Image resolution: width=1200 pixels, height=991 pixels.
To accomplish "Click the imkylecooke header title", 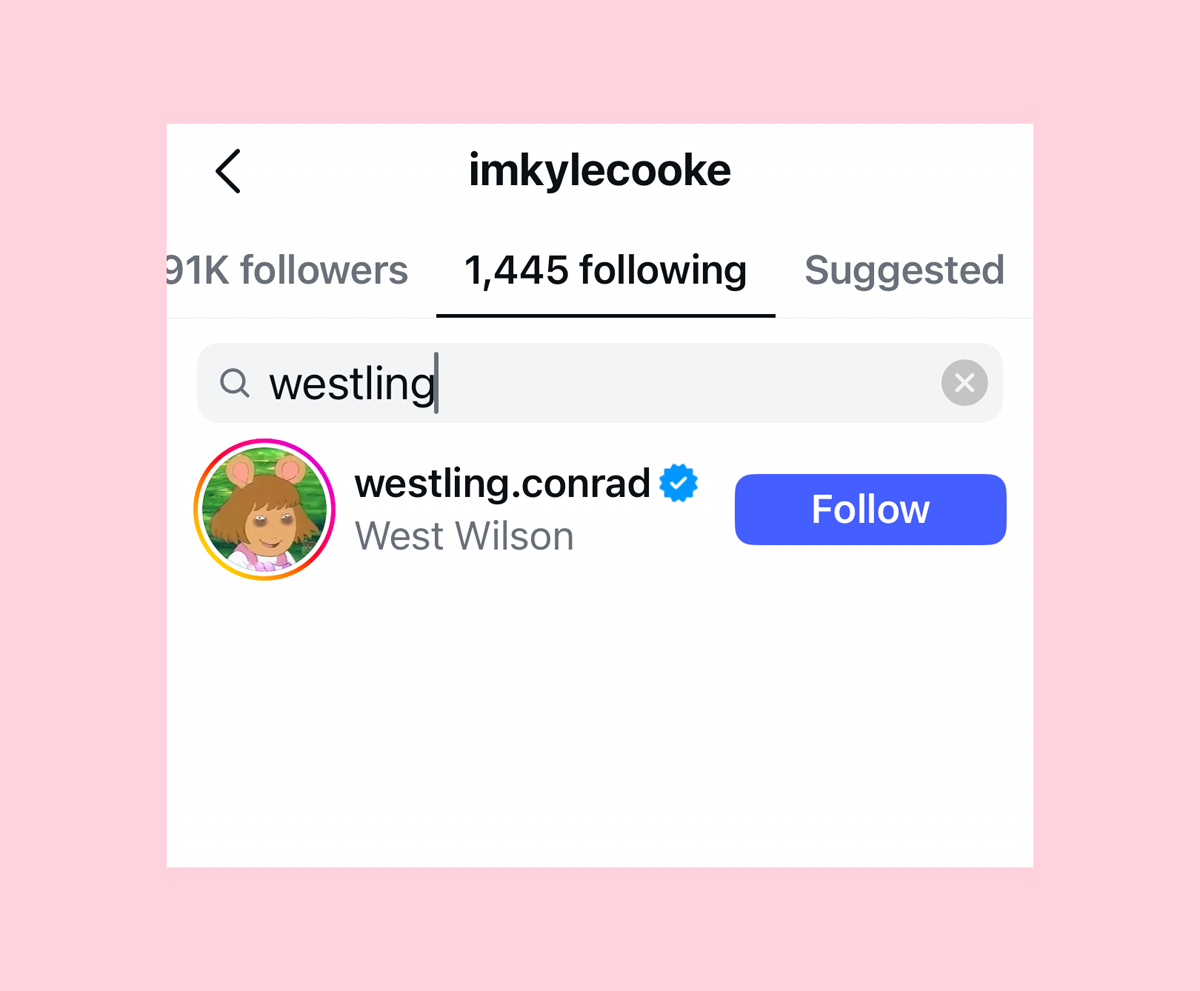I will 600,170.
